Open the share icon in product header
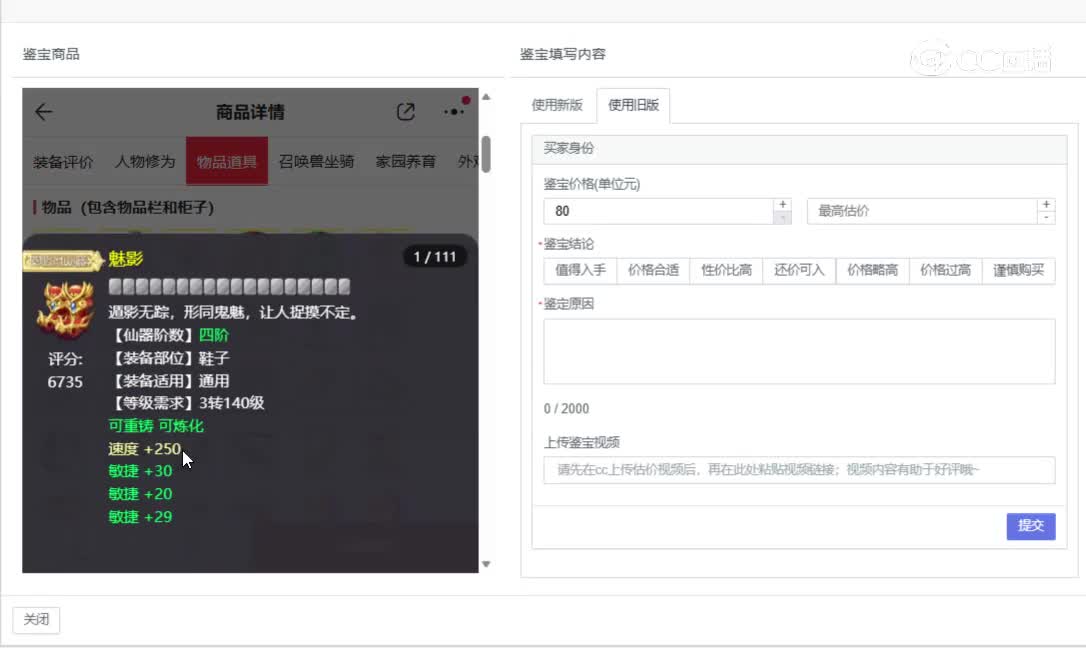1086x650 pixels. [405, 112]
